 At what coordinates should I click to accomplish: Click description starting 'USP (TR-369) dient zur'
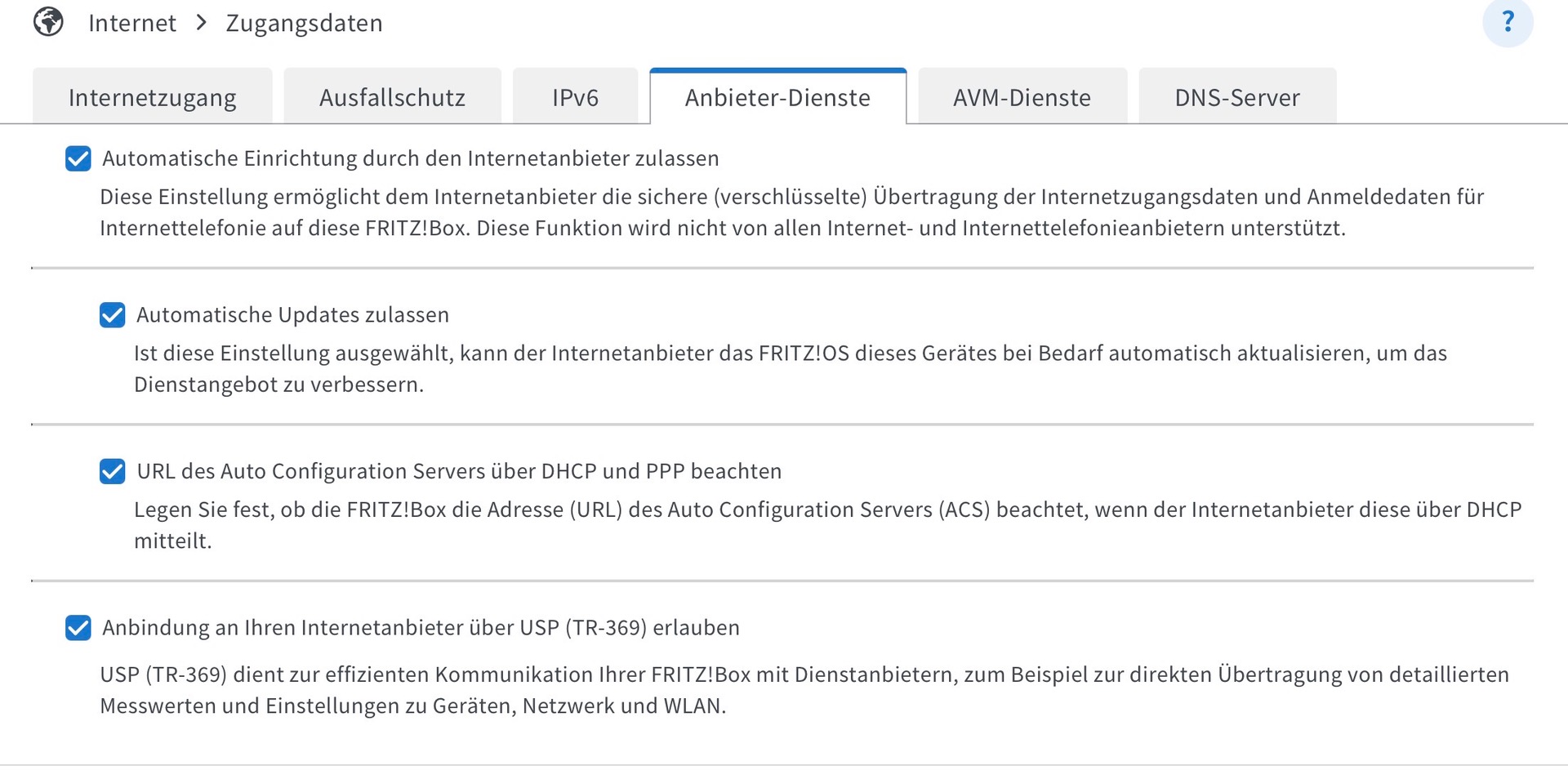[804, 690]
